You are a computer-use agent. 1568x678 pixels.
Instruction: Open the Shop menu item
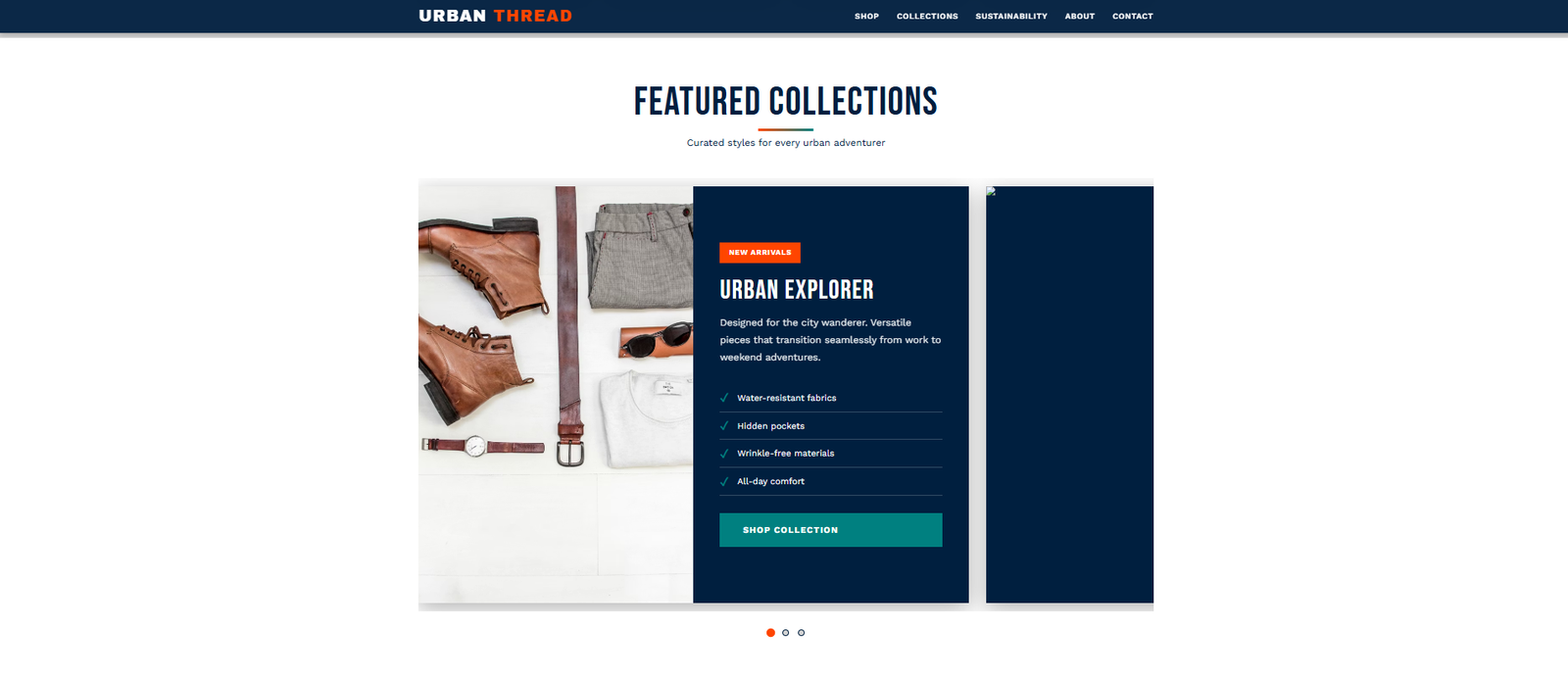pyautogui.click(x=866, y=17)
